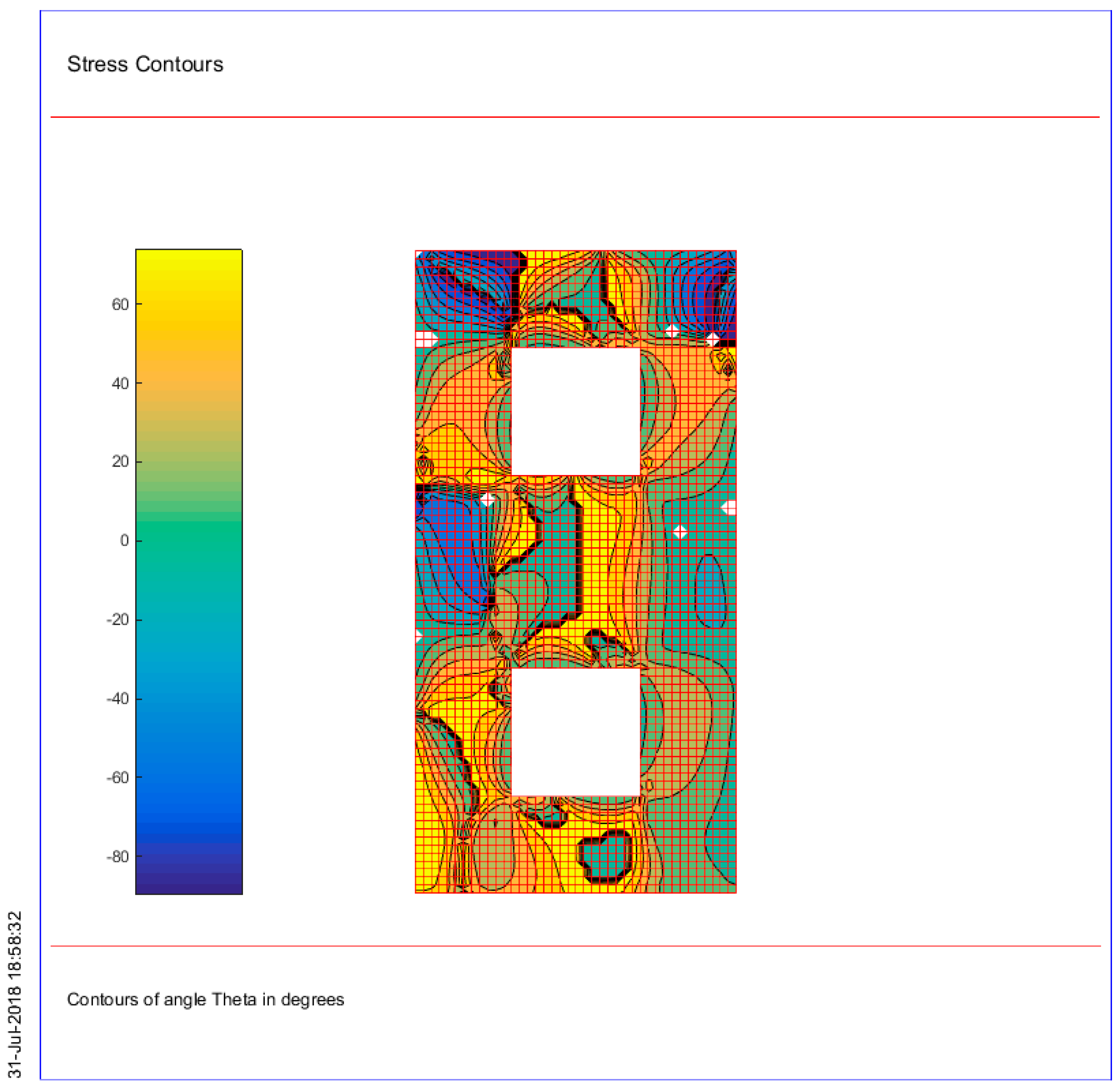Click the 0 tick label on colorbar
The image size is (1120, 1089).
124,540
